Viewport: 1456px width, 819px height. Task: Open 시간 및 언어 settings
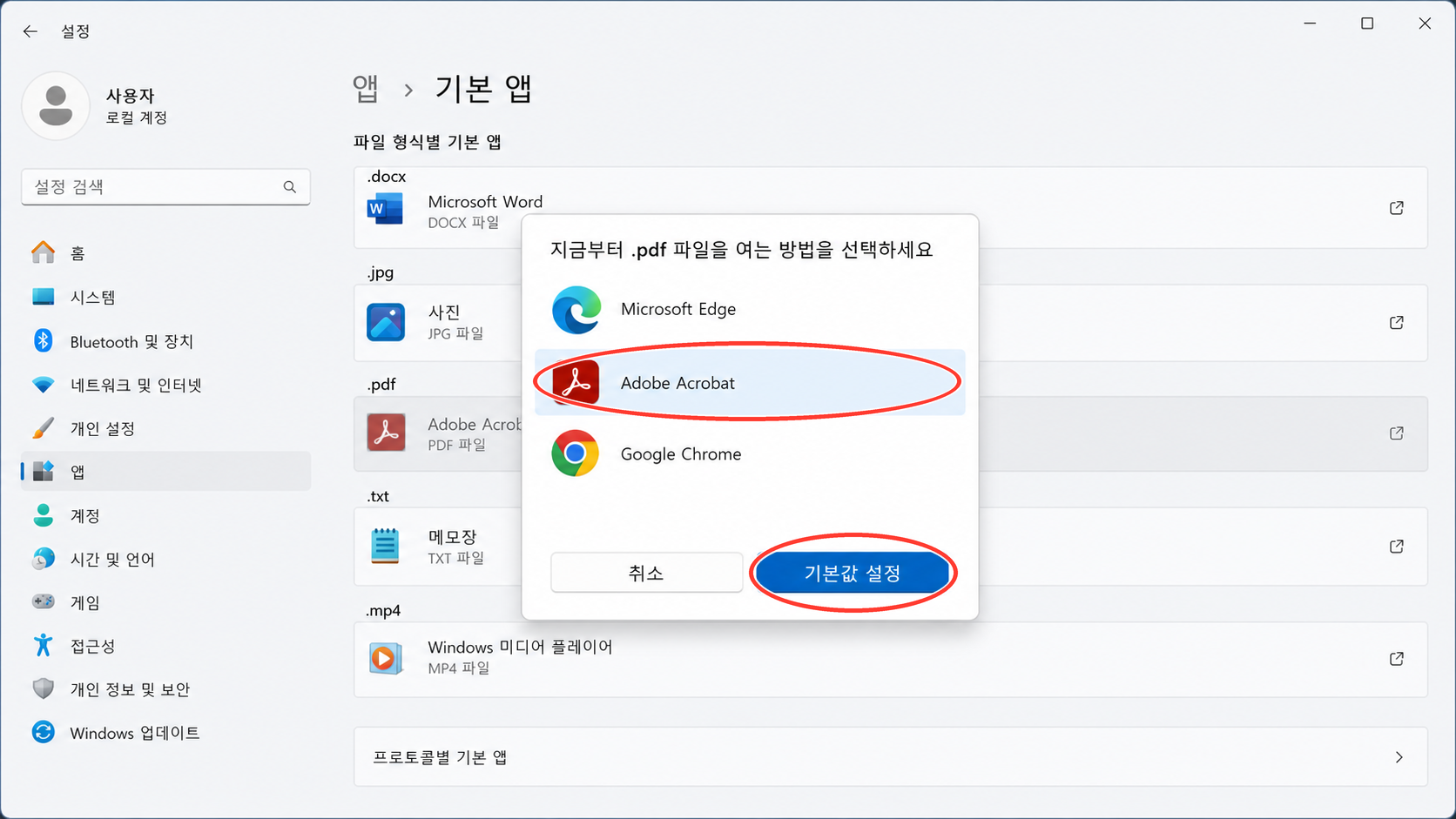point(165,559)
